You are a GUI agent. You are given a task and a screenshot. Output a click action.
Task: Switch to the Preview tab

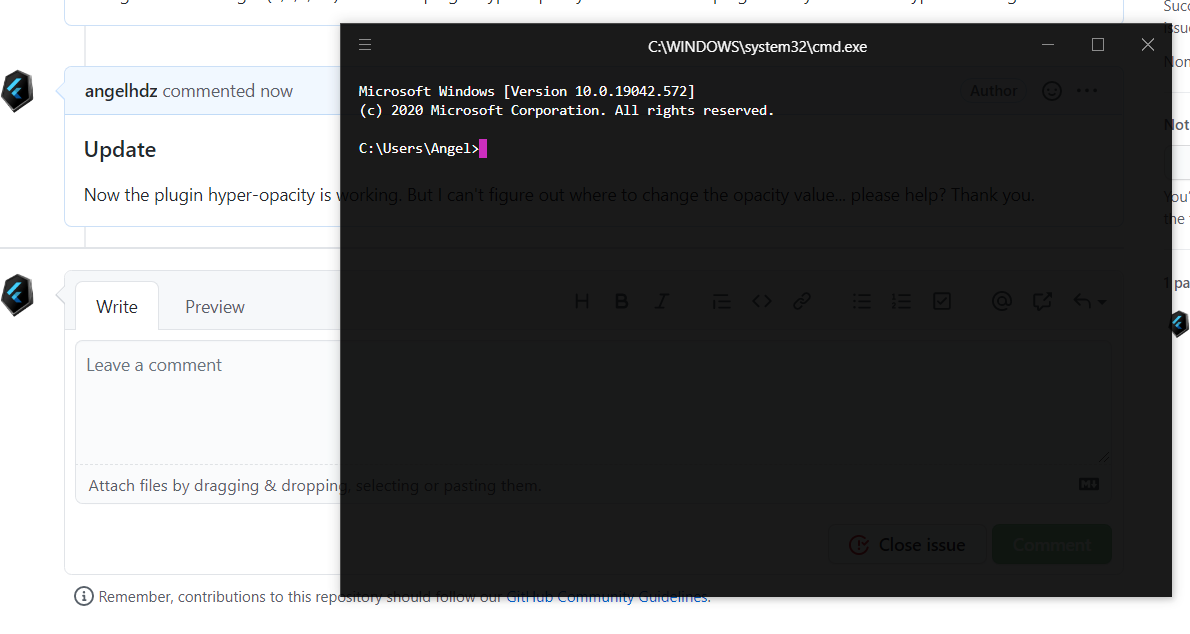pos(214,306)
